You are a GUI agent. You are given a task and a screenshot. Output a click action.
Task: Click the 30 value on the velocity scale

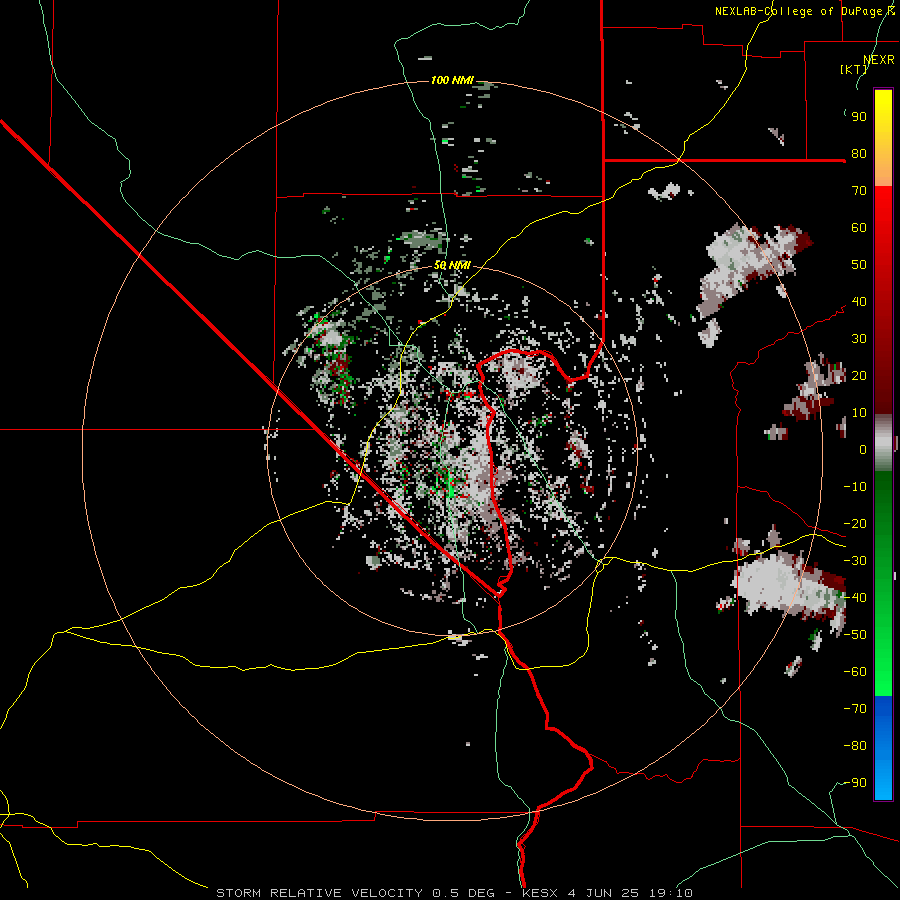[x=859, y=339]
